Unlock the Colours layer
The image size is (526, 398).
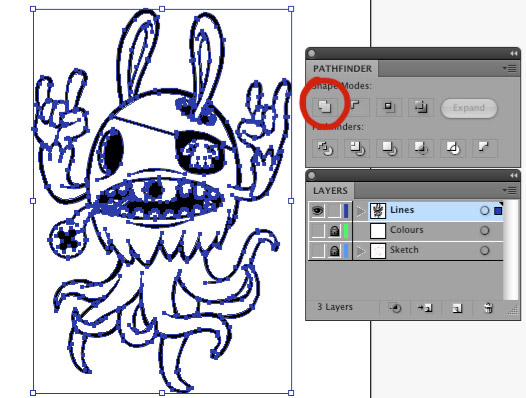[x=334, y=231]
